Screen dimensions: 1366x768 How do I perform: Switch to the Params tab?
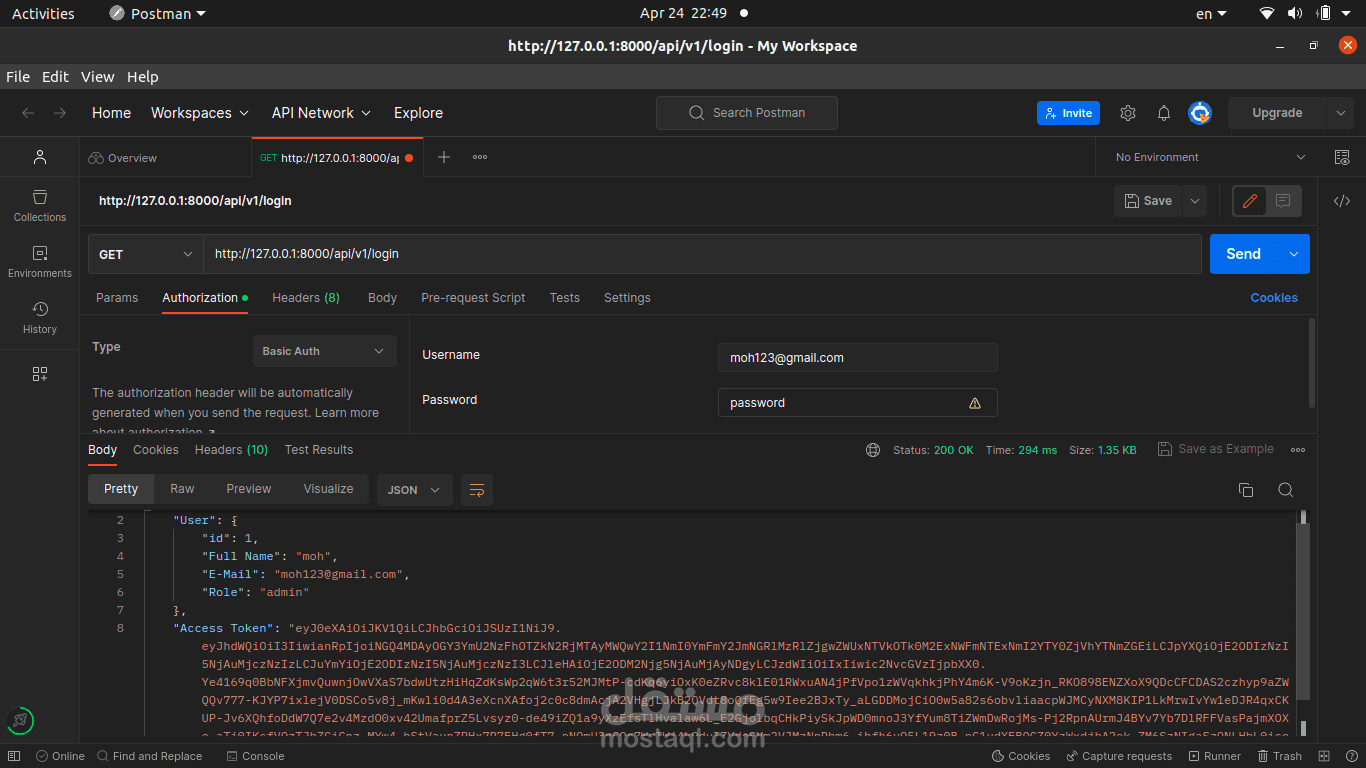117,298
